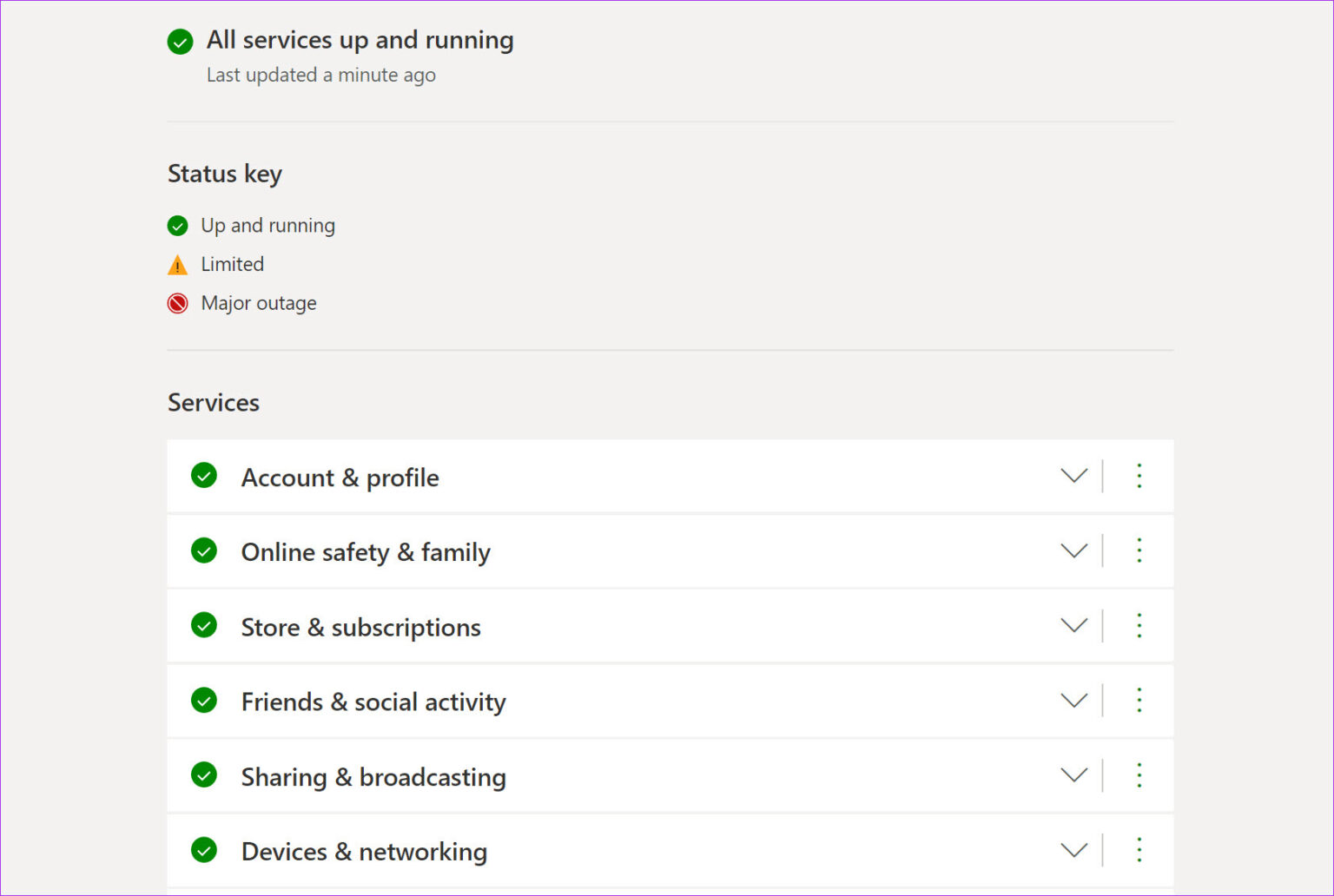Viewport: 1334px width, 896px height.
Task: Click the green checkmark beside Online safety & family
Action: (x=204, y=550)
